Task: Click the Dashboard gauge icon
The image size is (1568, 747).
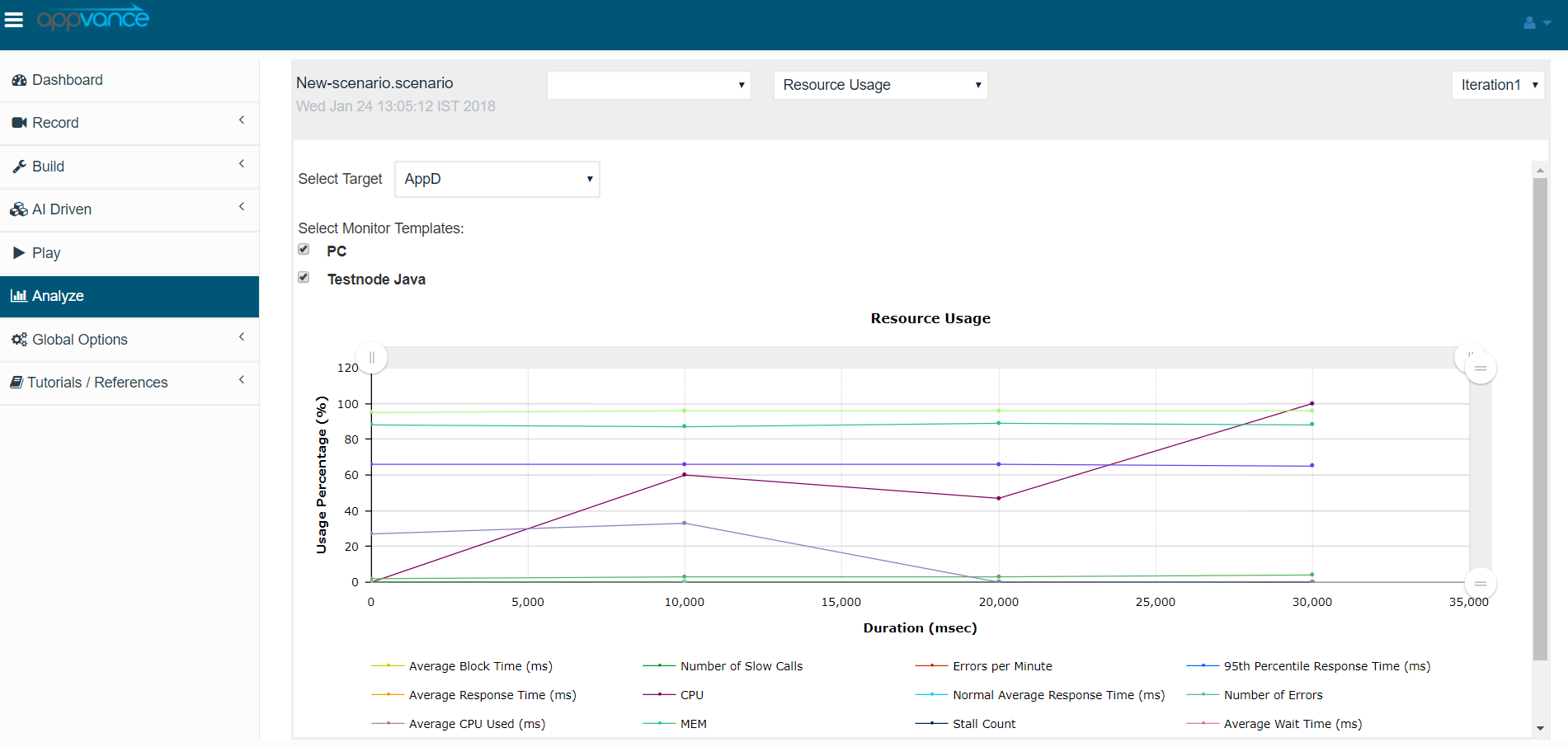Action: coord(19,80)
